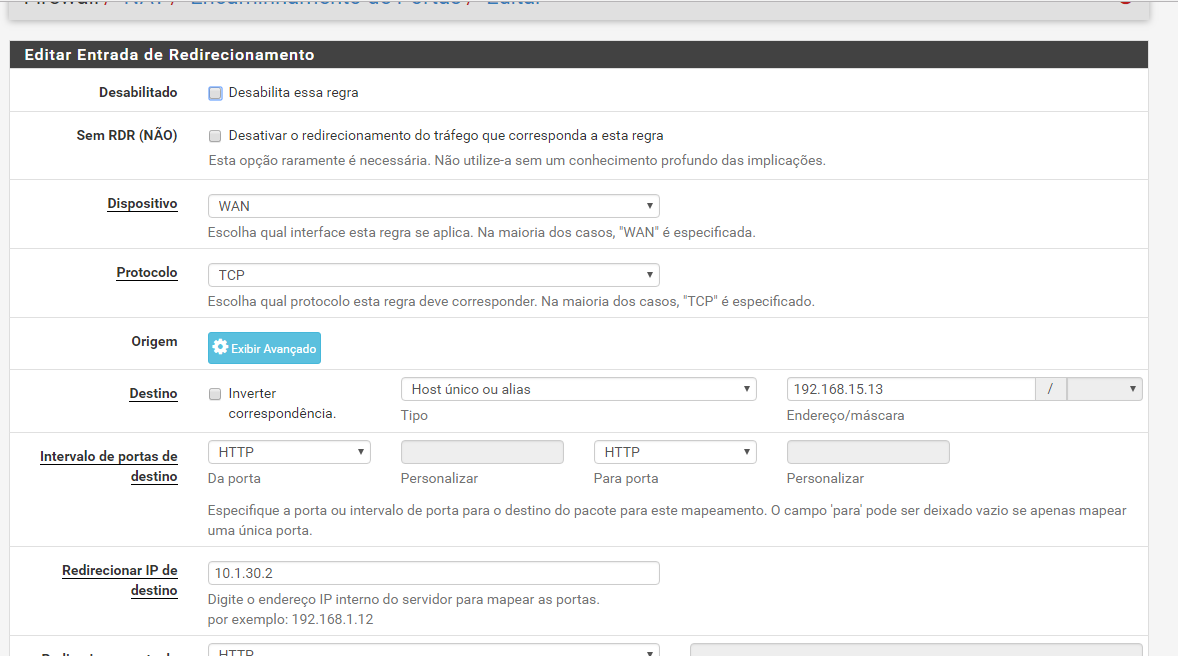Enable the 'Desabilita essa regra' checkbox
This screenshot has width=1178, height=656.
point(215,93)
